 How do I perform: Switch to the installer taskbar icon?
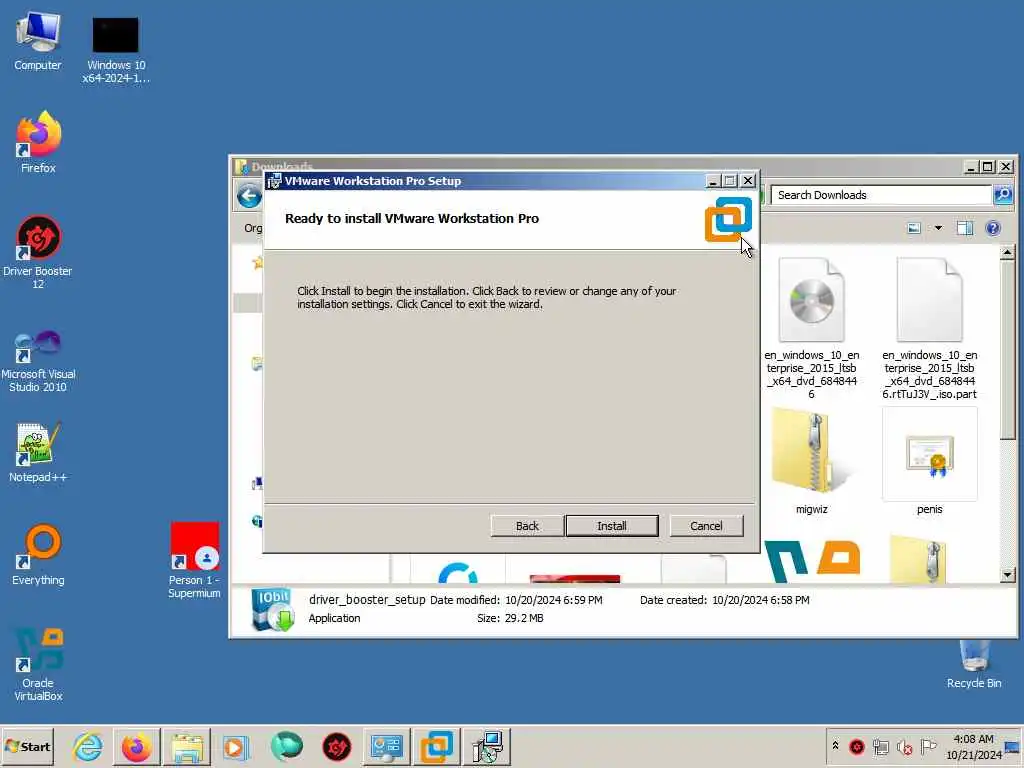pos(487,747)
